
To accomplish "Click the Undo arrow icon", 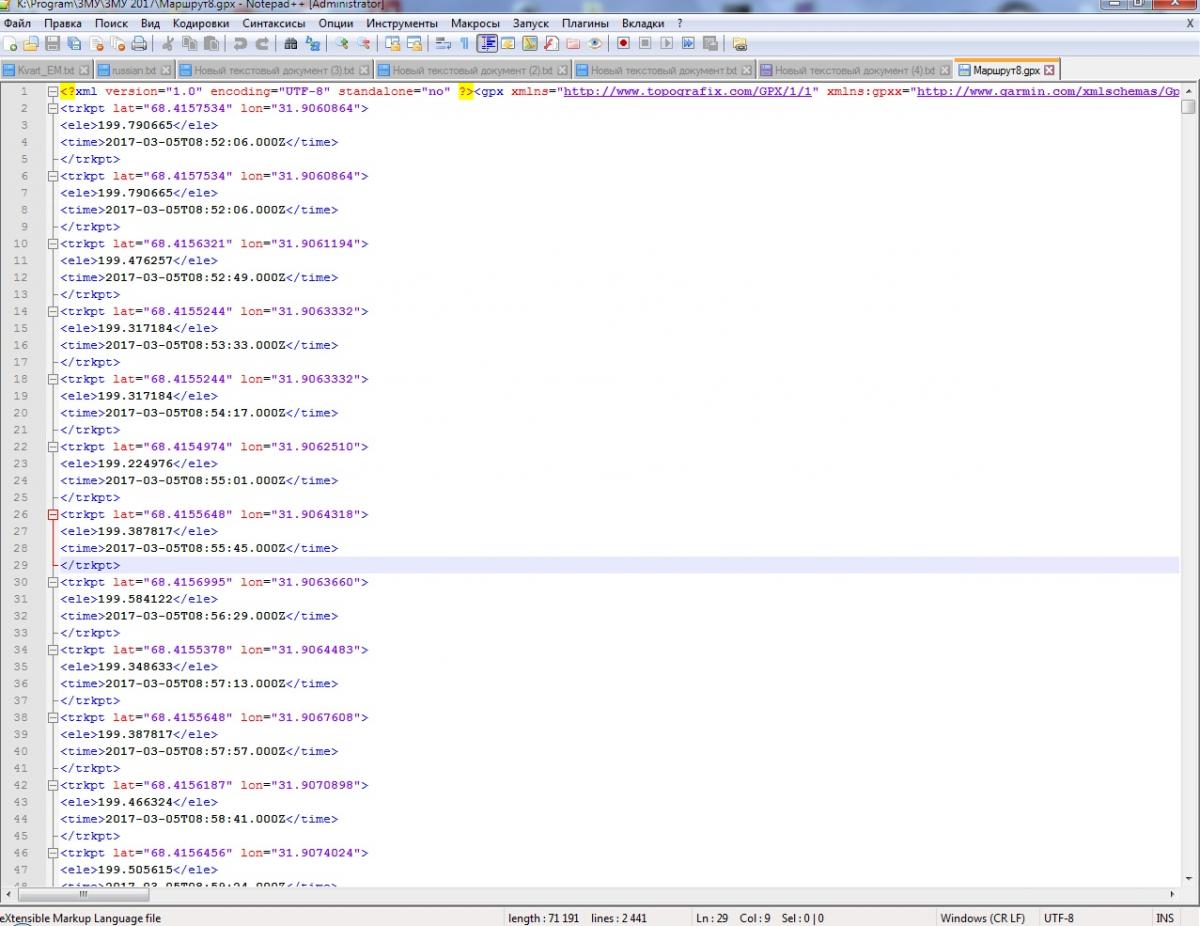I will pyautogui.click(x=240, y=44).
